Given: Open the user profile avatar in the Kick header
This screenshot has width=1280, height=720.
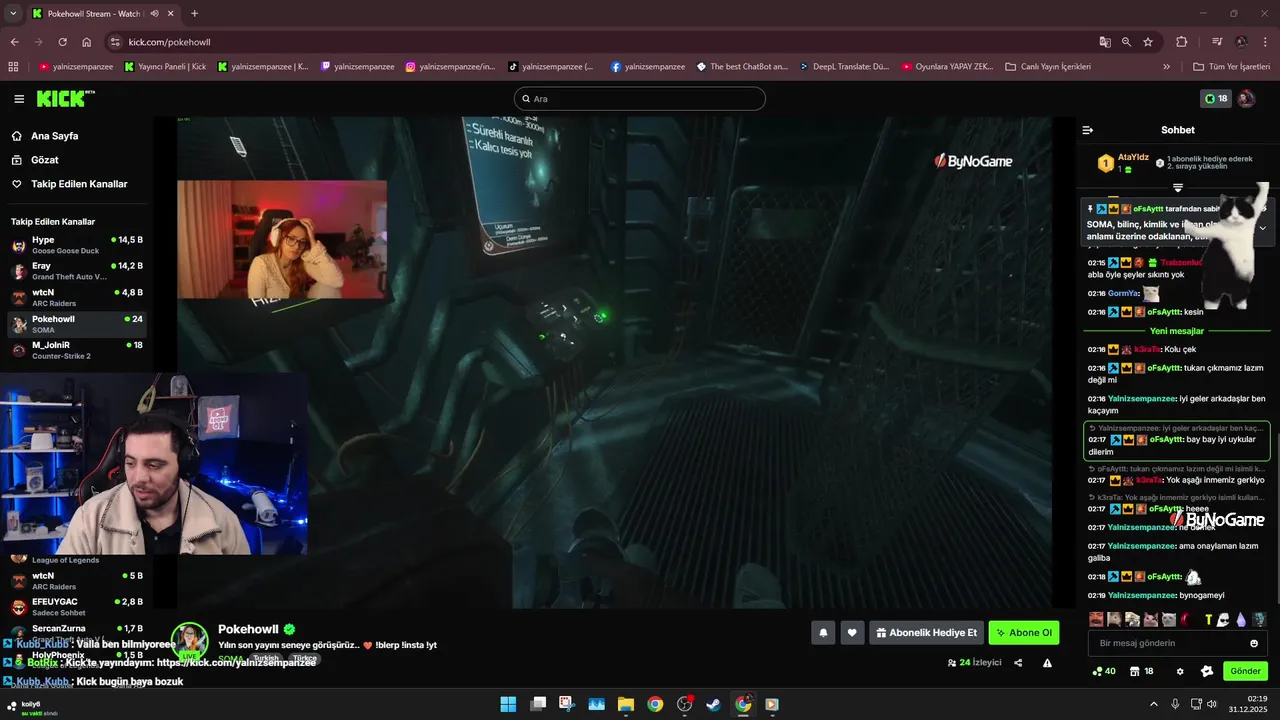Looking at the screenshot, I should tap(1246, 99).
